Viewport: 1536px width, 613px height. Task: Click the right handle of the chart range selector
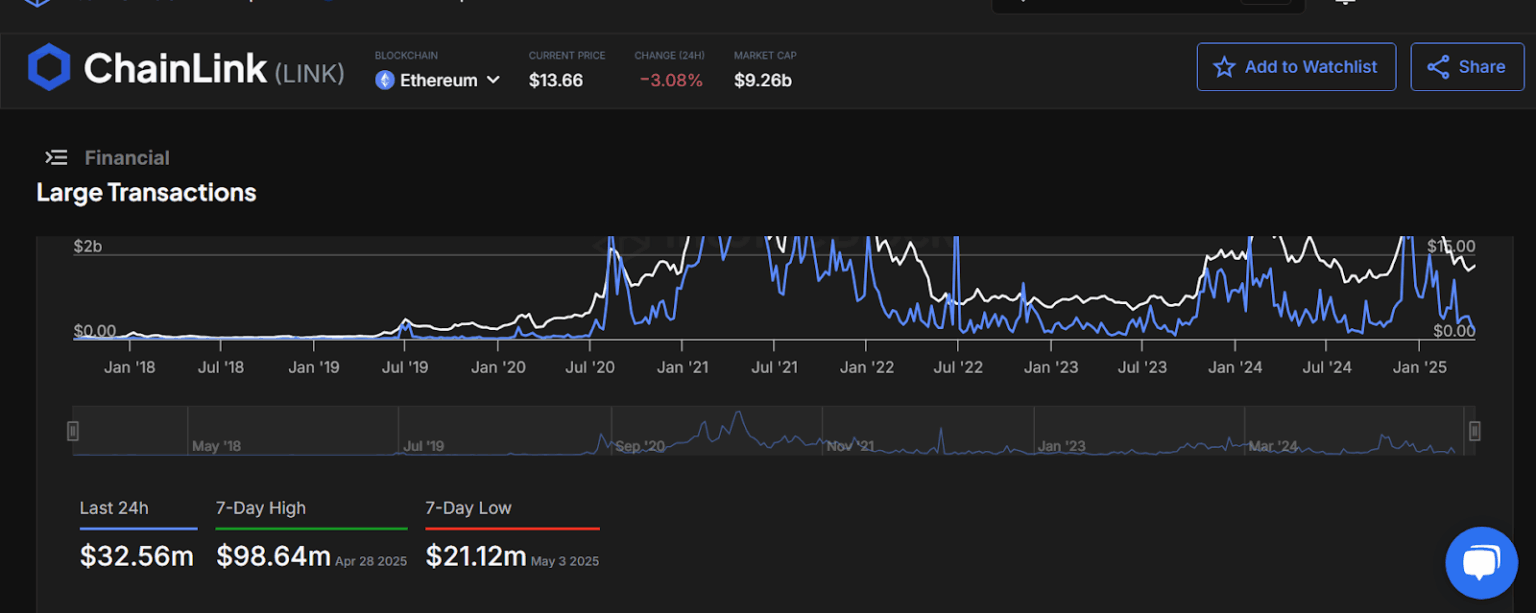coord(1474,431)
